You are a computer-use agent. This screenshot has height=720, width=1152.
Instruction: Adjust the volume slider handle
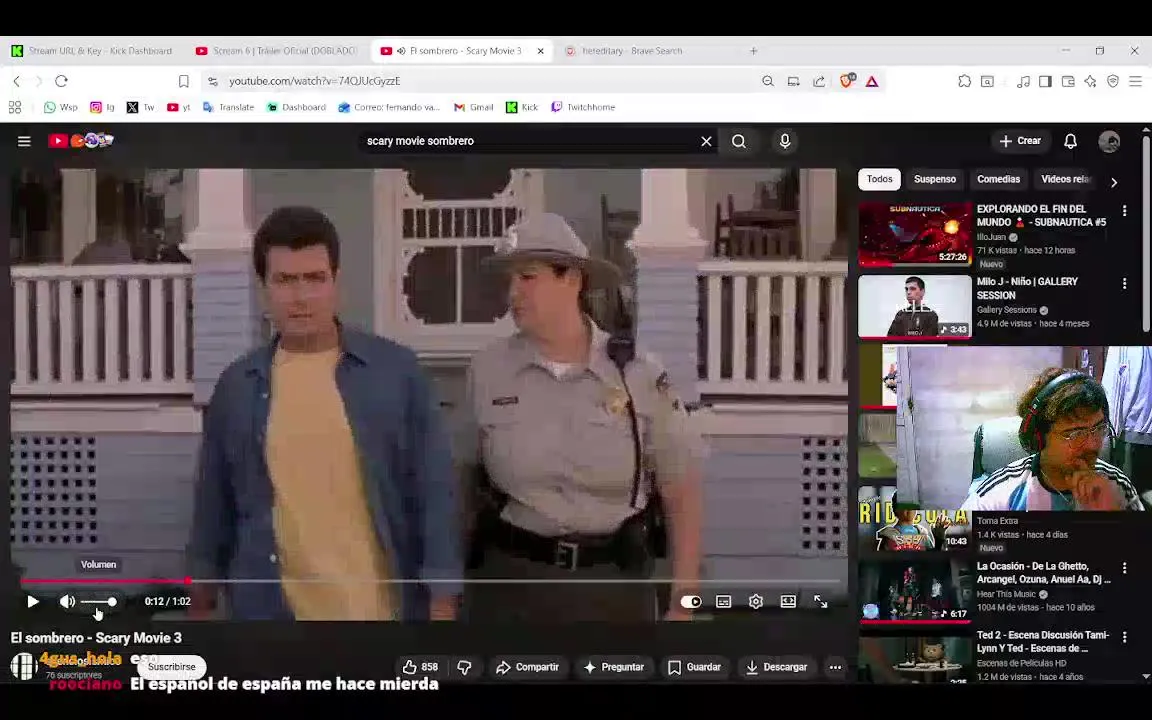pyautogui.click(x=112, y=602)
